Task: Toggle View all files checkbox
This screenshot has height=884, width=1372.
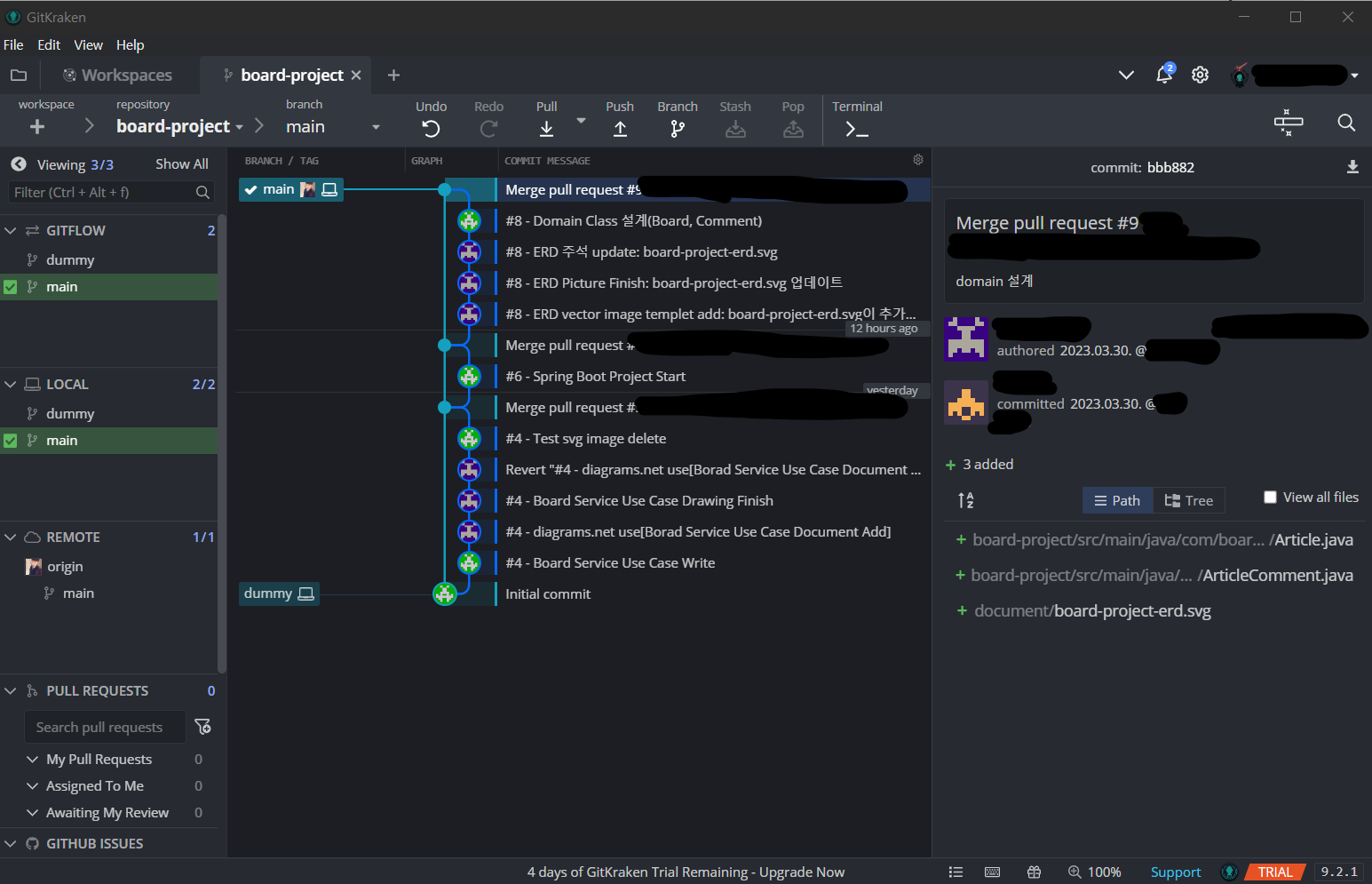Action: click(1270, 498)
